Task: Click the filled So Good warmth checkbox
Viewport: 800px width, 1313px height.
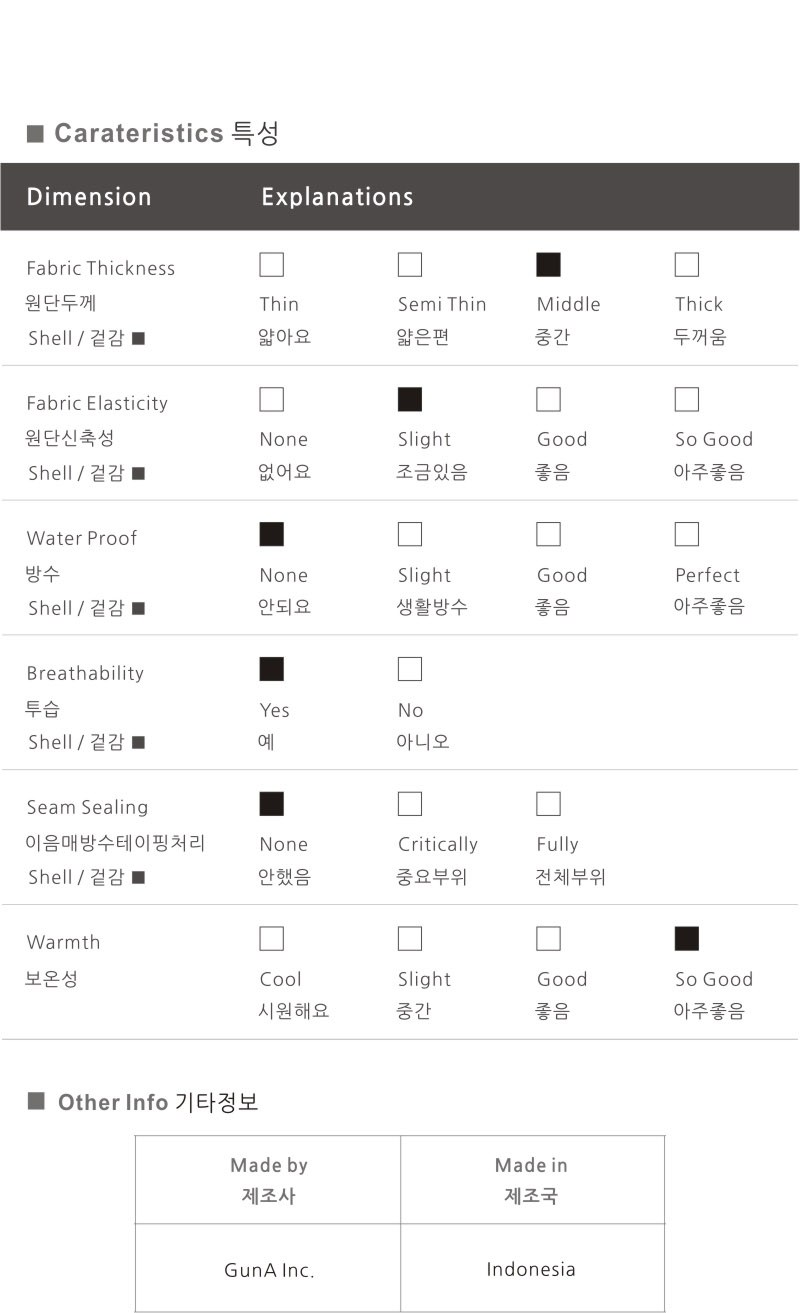Action: pos(686,939)
